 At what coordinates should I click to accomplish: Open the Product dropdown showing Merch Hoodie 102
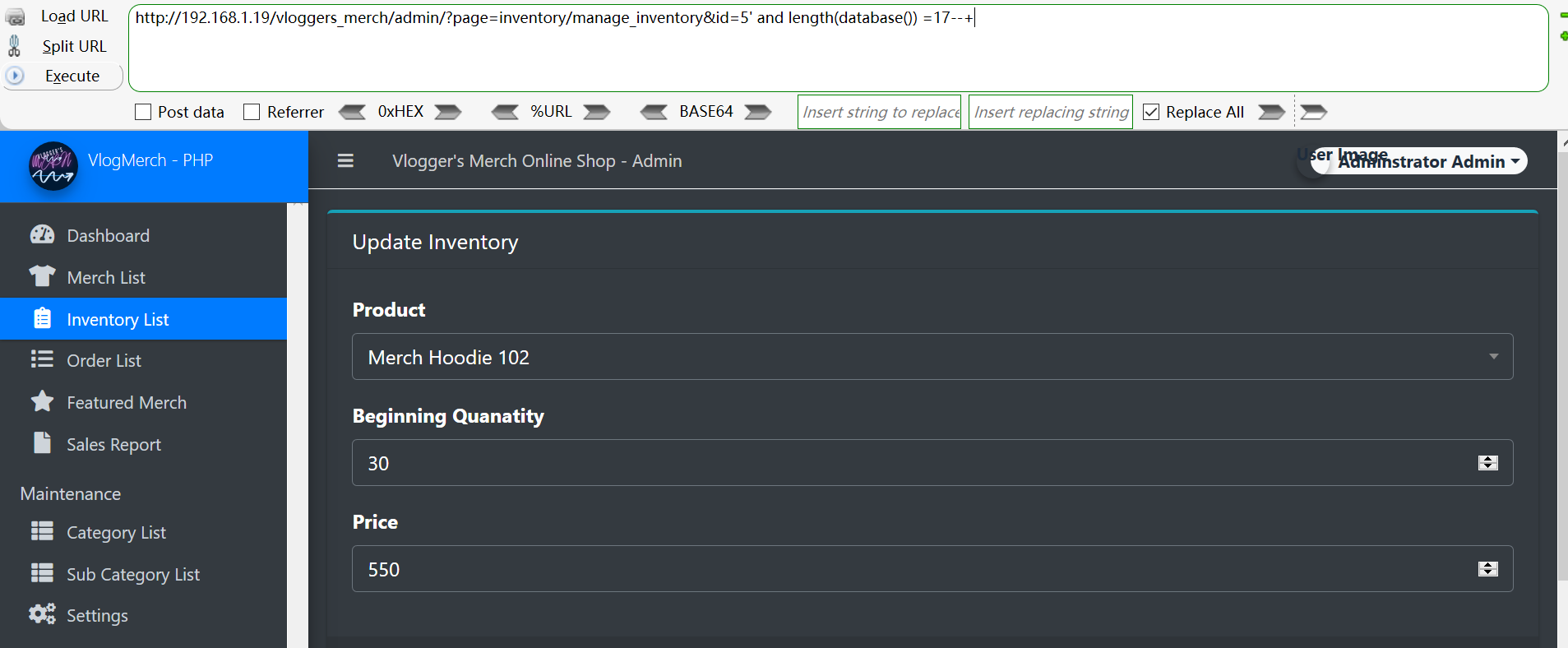[x=932, y=357]
